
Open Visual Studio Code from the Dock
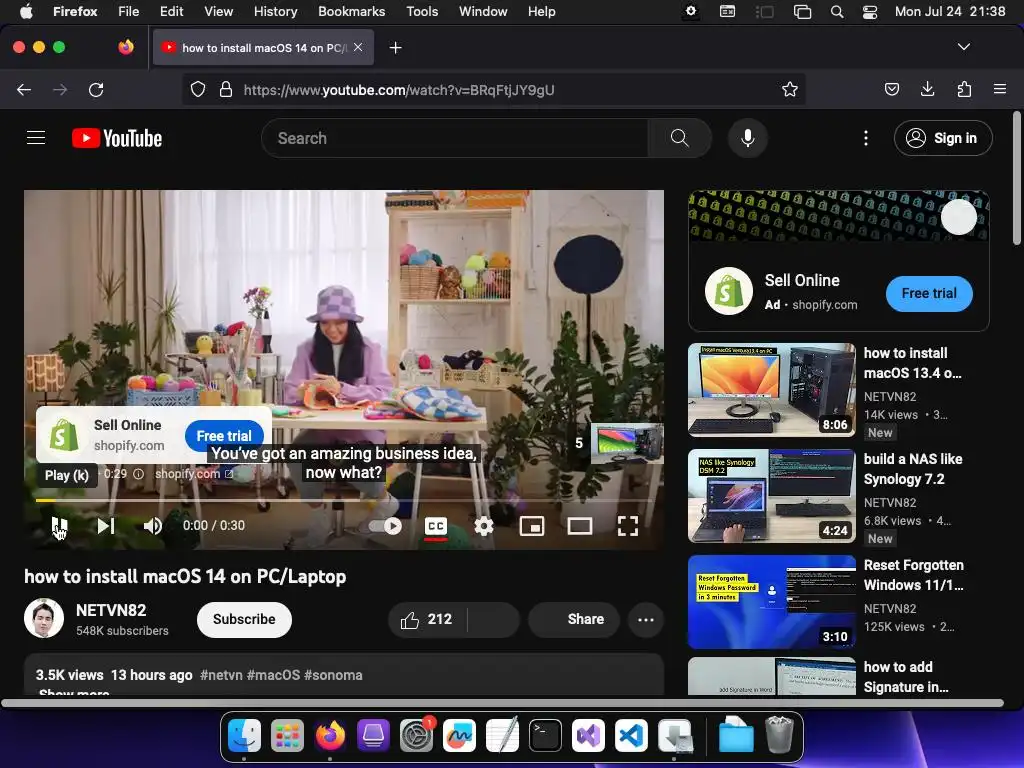[x=631, y=735]
